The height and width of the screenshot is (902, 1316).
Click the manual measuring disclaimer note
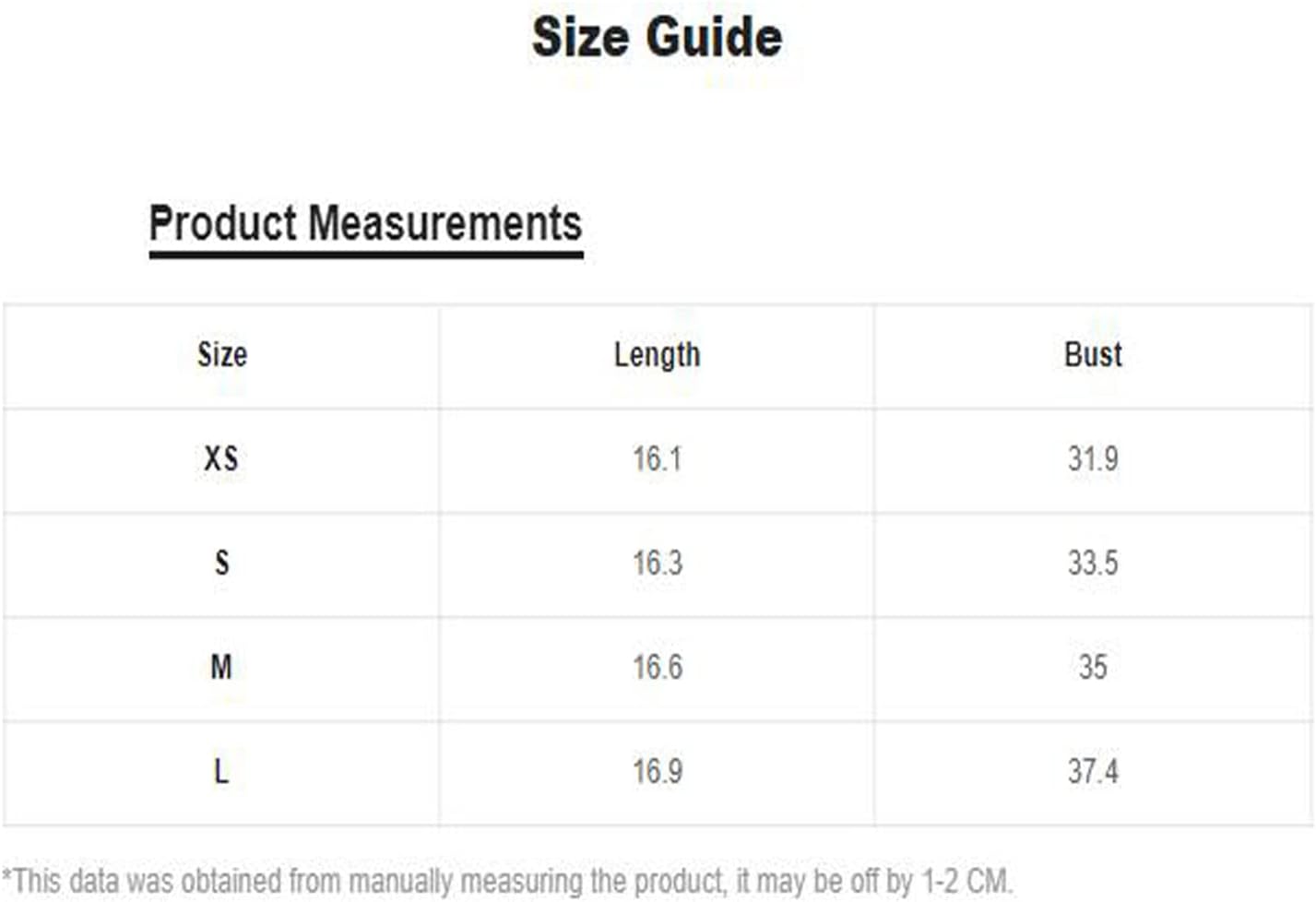(x=506, y=881)
